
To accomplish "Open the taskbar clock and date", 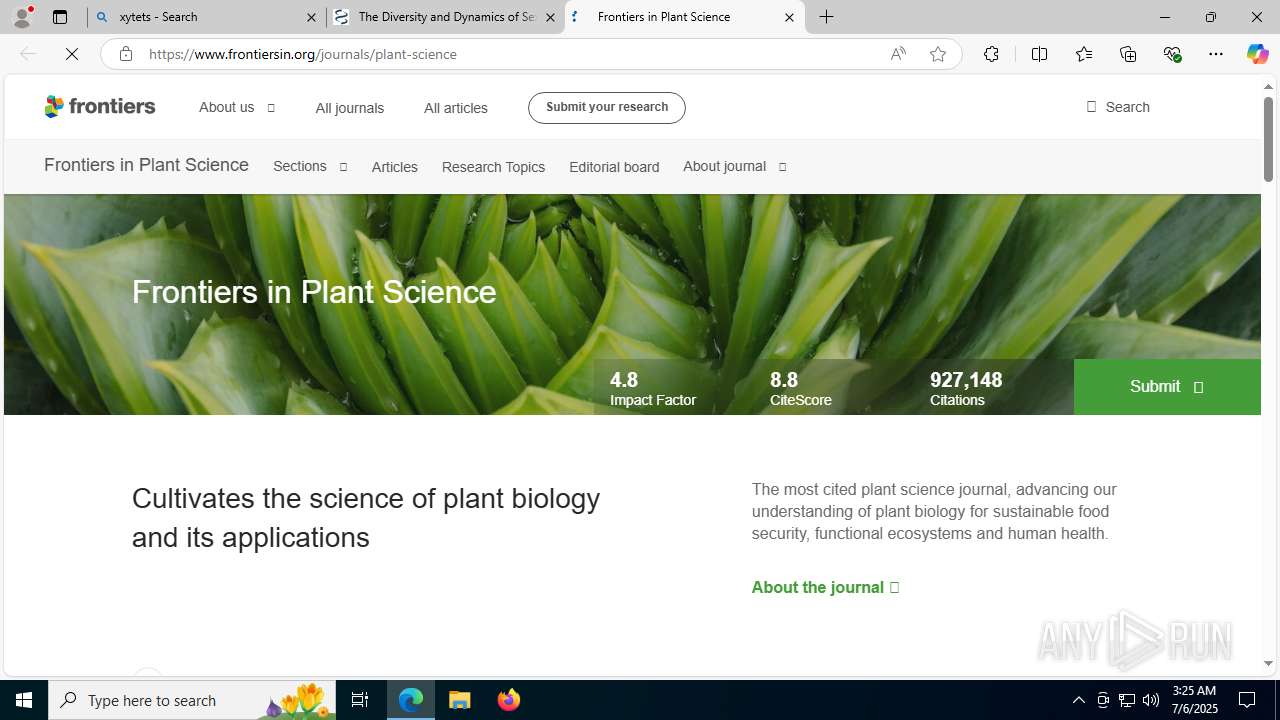I will point(1193,700).
